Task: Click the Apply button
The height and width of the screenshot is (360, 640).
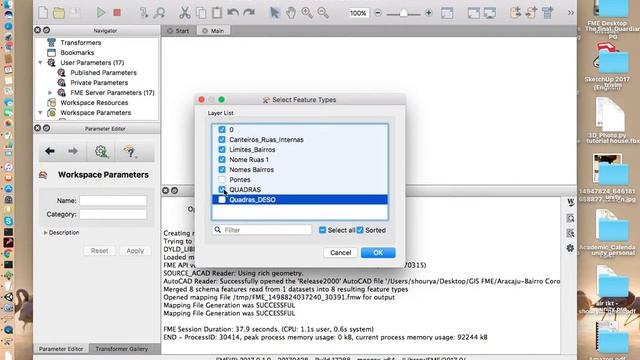Action: [x=135, y=251]
